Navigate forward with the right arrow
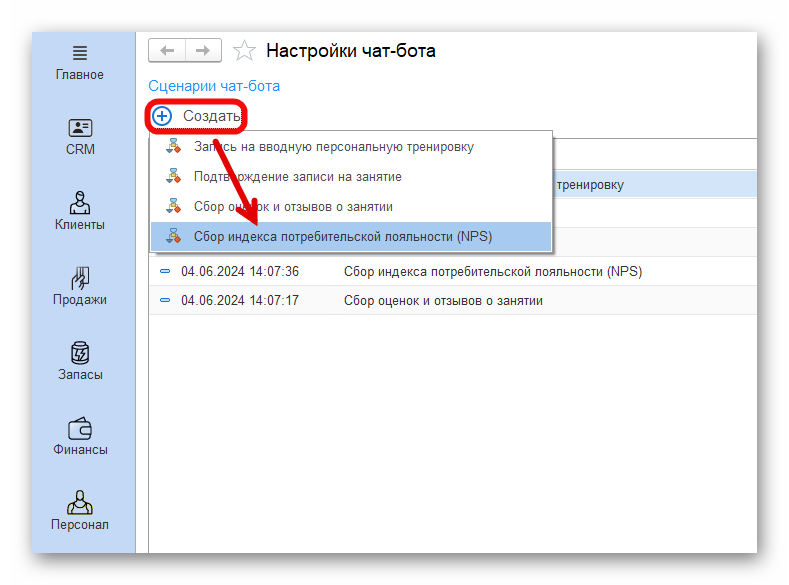789x585 pixels. 203,50
